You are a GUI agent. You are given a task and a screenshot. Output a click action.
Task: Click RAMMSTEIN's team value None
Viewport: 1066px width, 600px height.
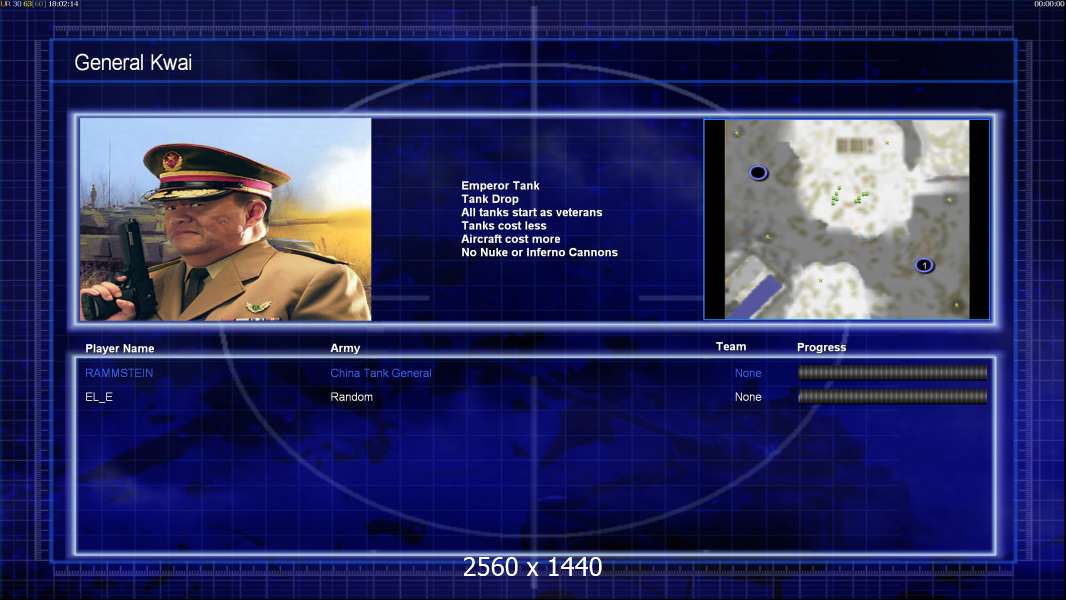click(748, 373)
